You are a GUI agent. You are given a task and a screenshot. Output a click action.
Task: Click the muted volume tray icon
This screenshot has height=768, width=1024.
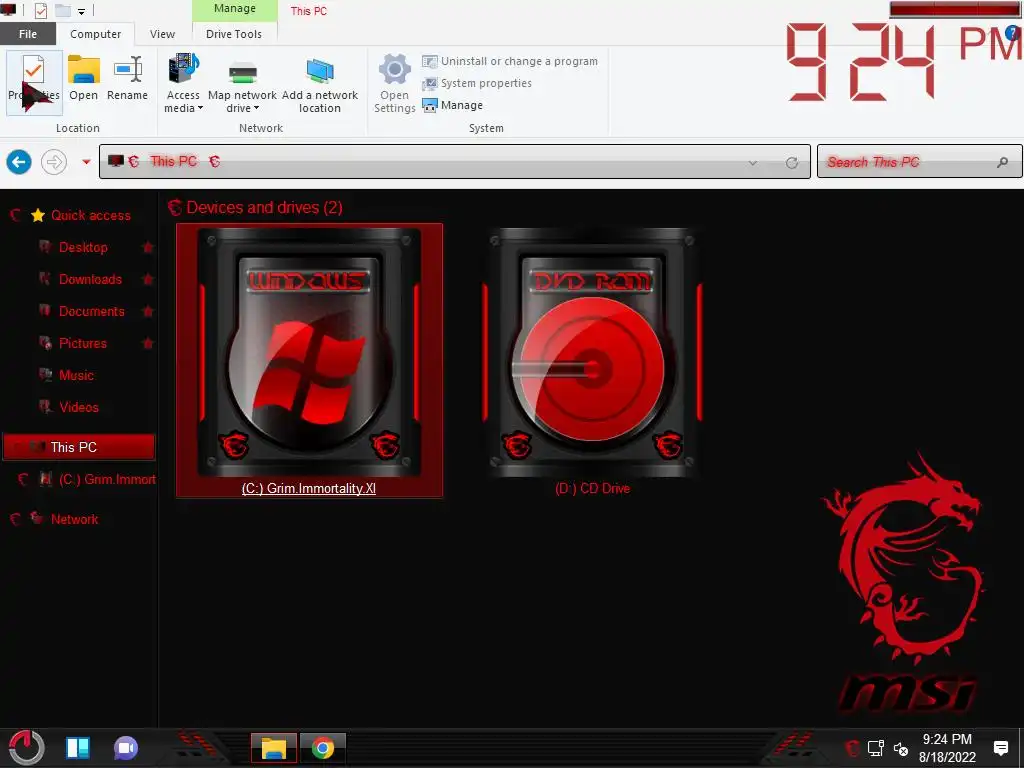[901, 749]
